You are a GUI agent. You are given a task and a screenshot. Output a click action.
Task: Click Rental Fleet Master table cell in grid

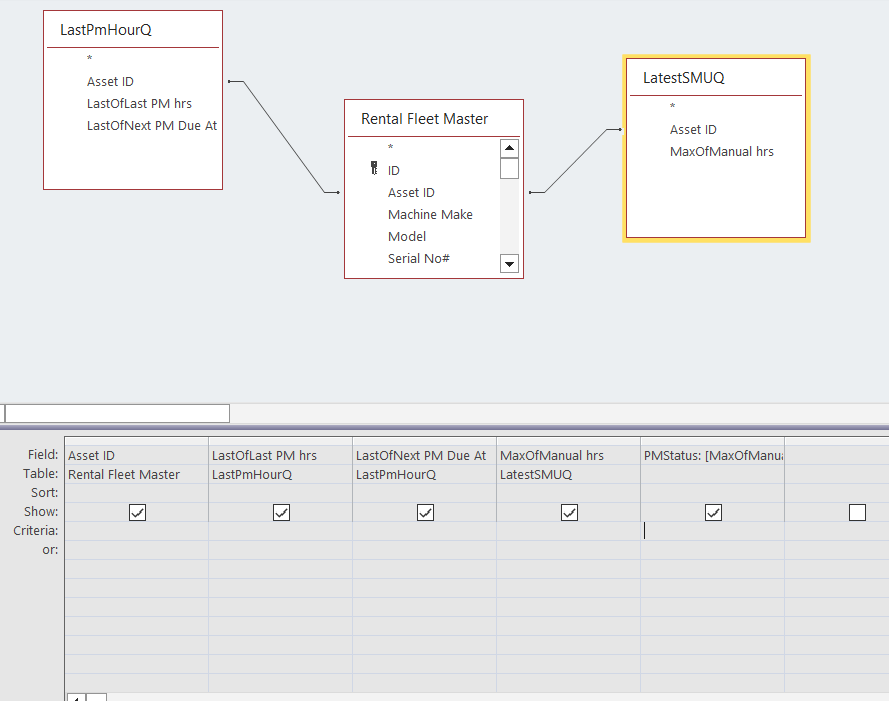pyautogui.click(x=137, y=474)
